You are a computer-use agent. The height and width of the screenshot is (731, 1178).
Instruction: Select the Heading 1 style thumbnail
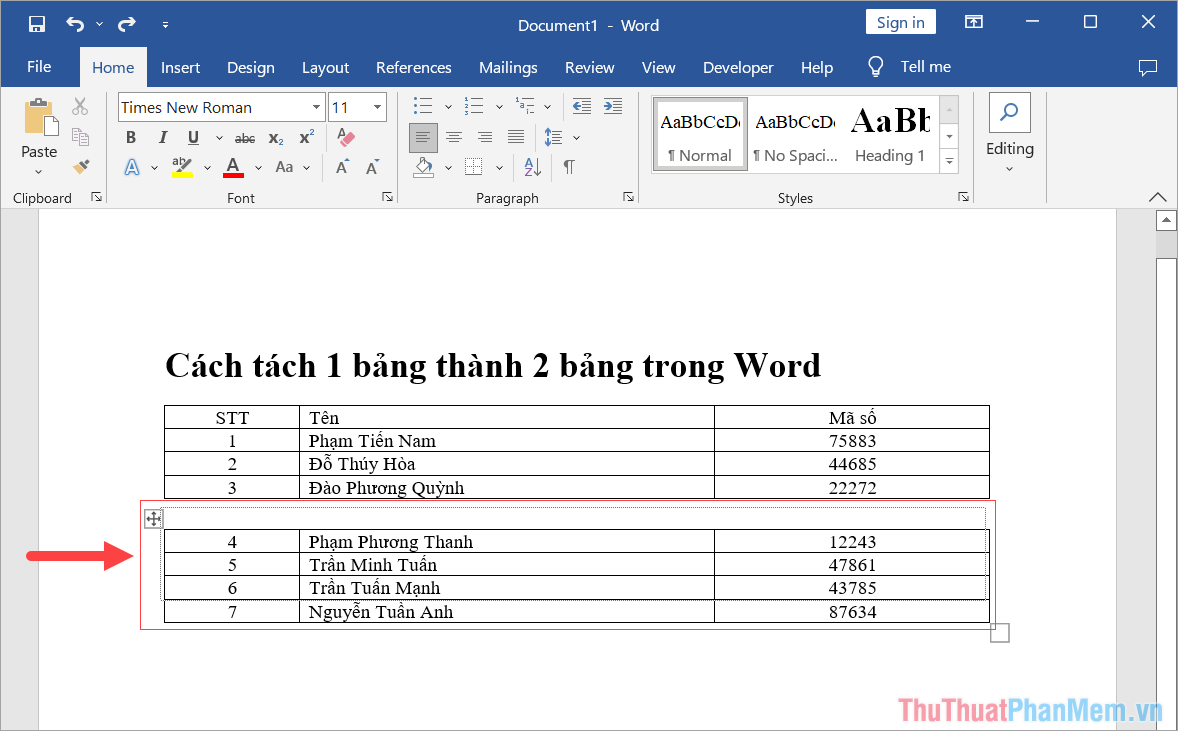889,133
